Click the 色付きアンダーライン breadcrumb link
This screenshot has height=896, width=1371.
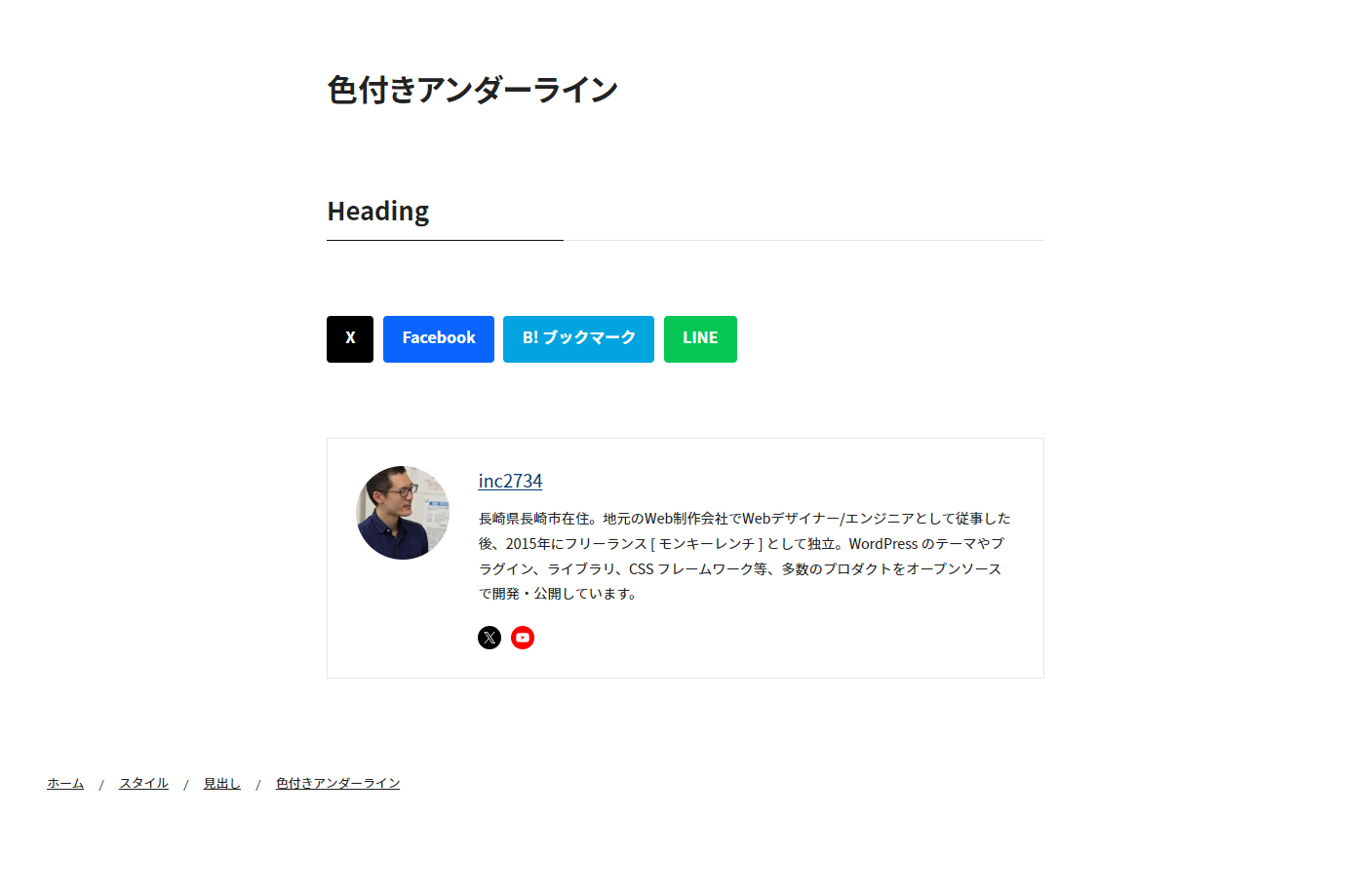coord(337,783)
